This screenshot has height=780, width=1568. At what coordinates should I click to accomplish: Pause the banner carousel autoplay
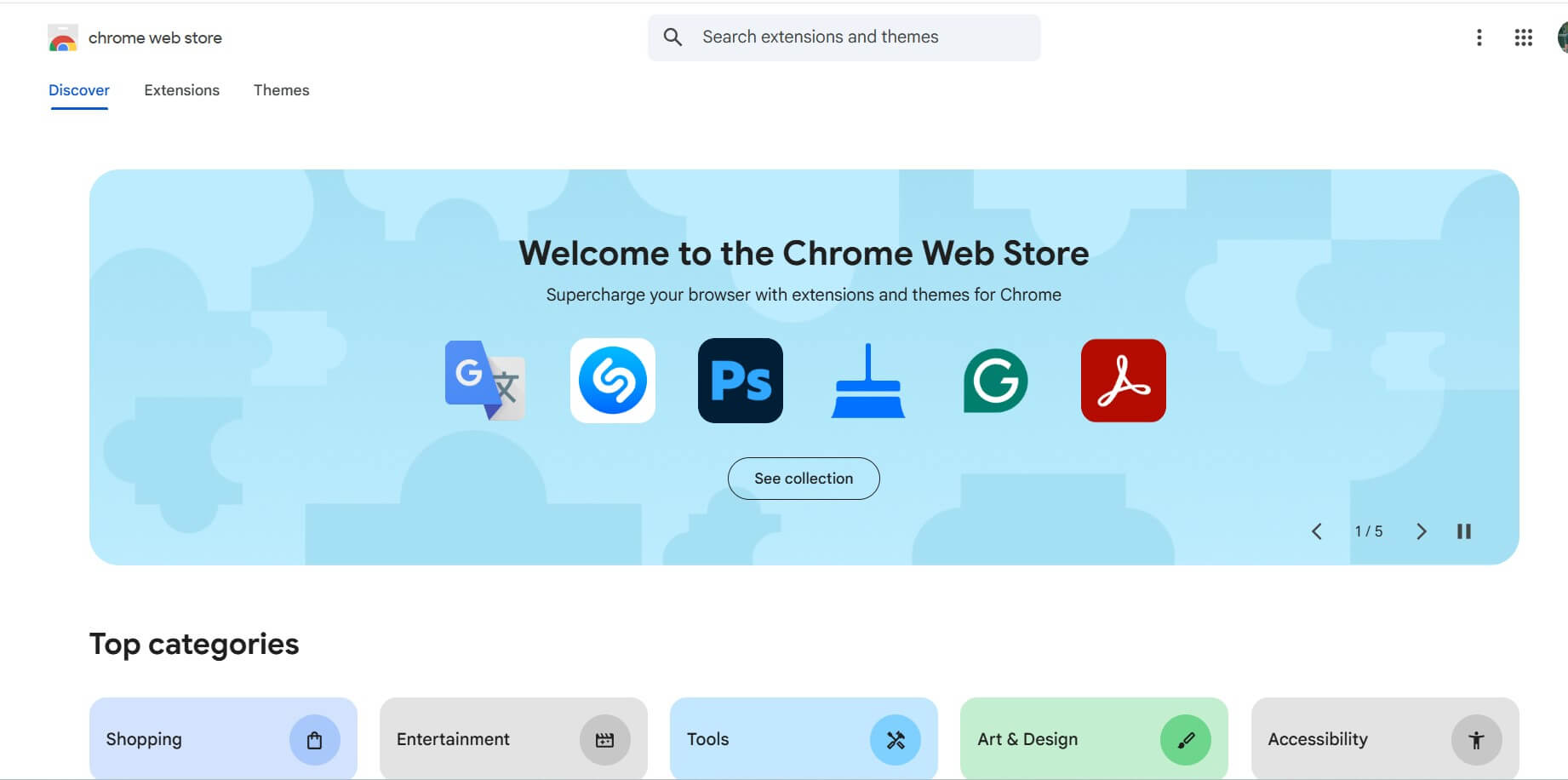tap(1464, 531)
